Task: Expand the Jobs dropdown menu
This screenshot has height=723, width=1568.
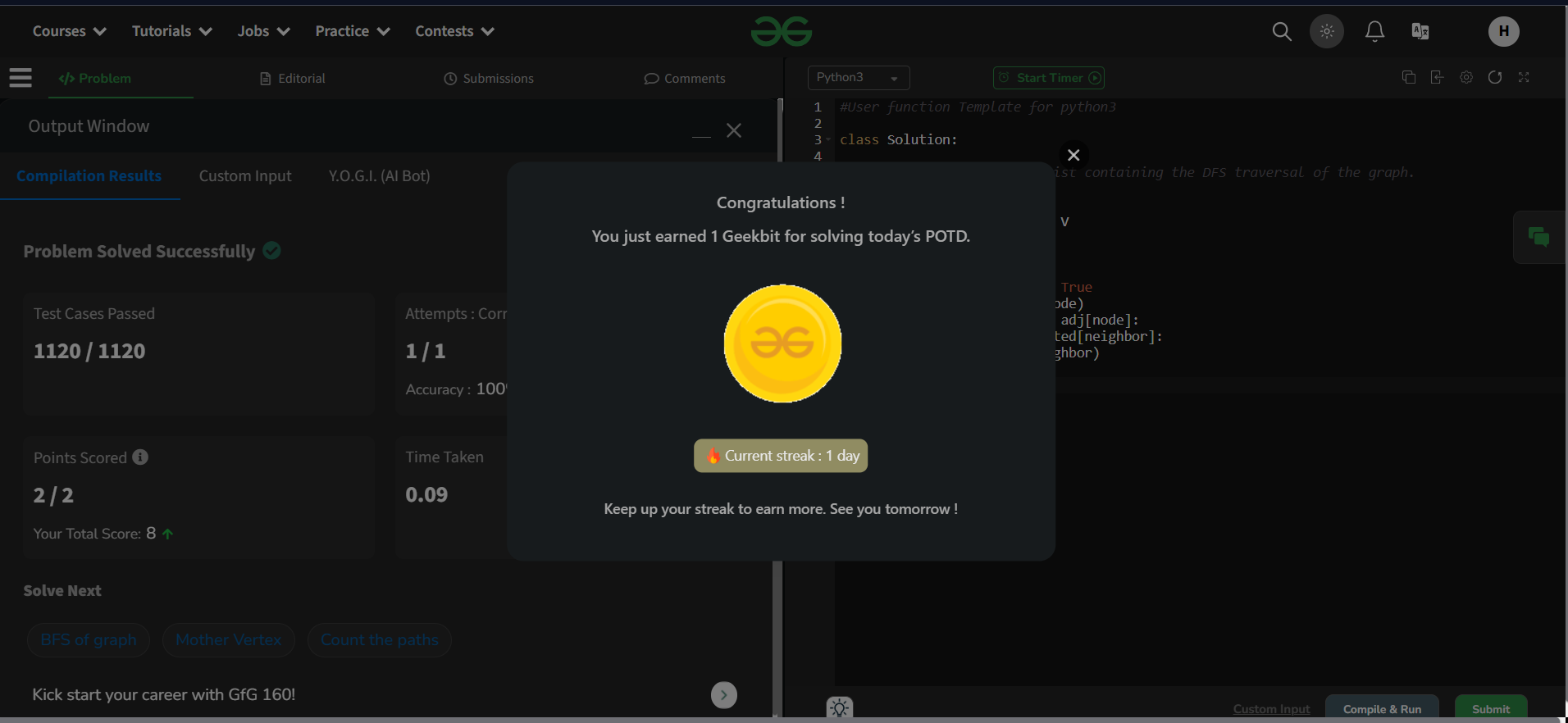Action: pos(264,31)
